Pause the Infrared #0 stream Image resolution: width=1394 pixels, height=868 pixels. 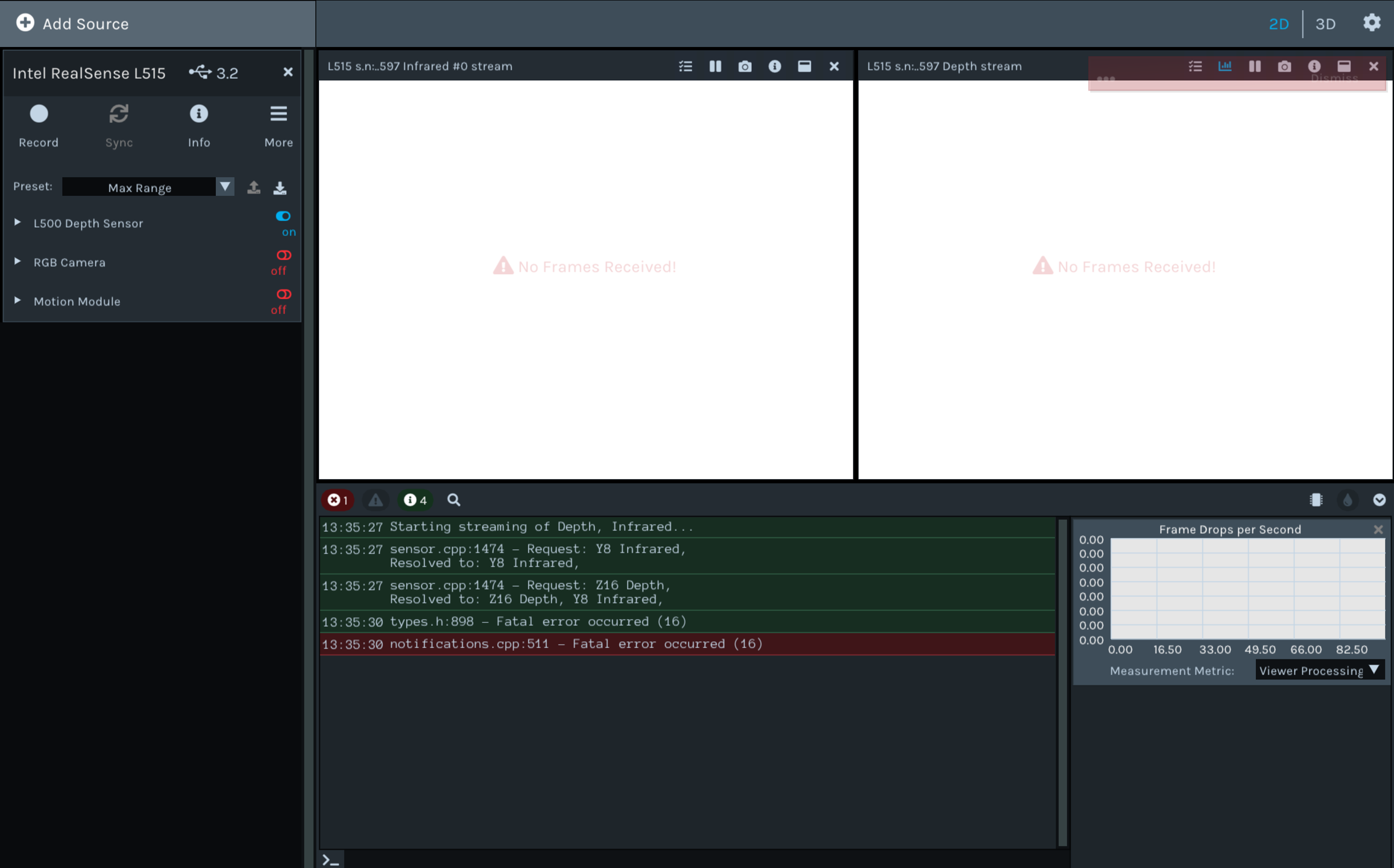point(715,66)
